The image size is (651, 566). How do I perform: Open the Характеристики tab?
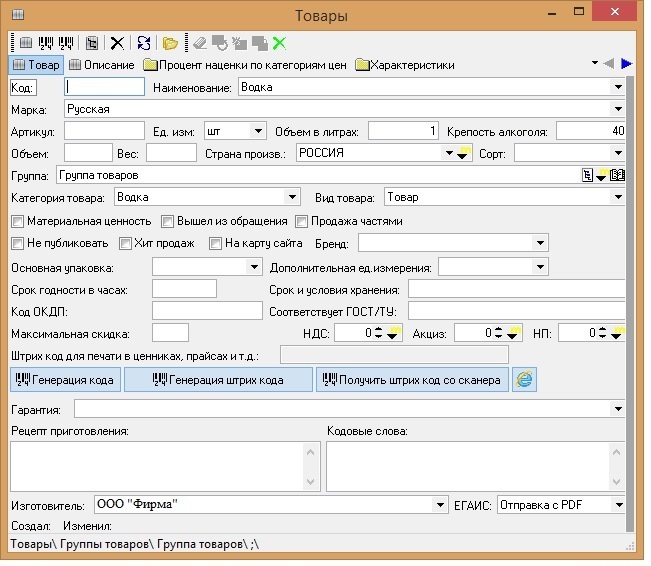click(405, 65)
